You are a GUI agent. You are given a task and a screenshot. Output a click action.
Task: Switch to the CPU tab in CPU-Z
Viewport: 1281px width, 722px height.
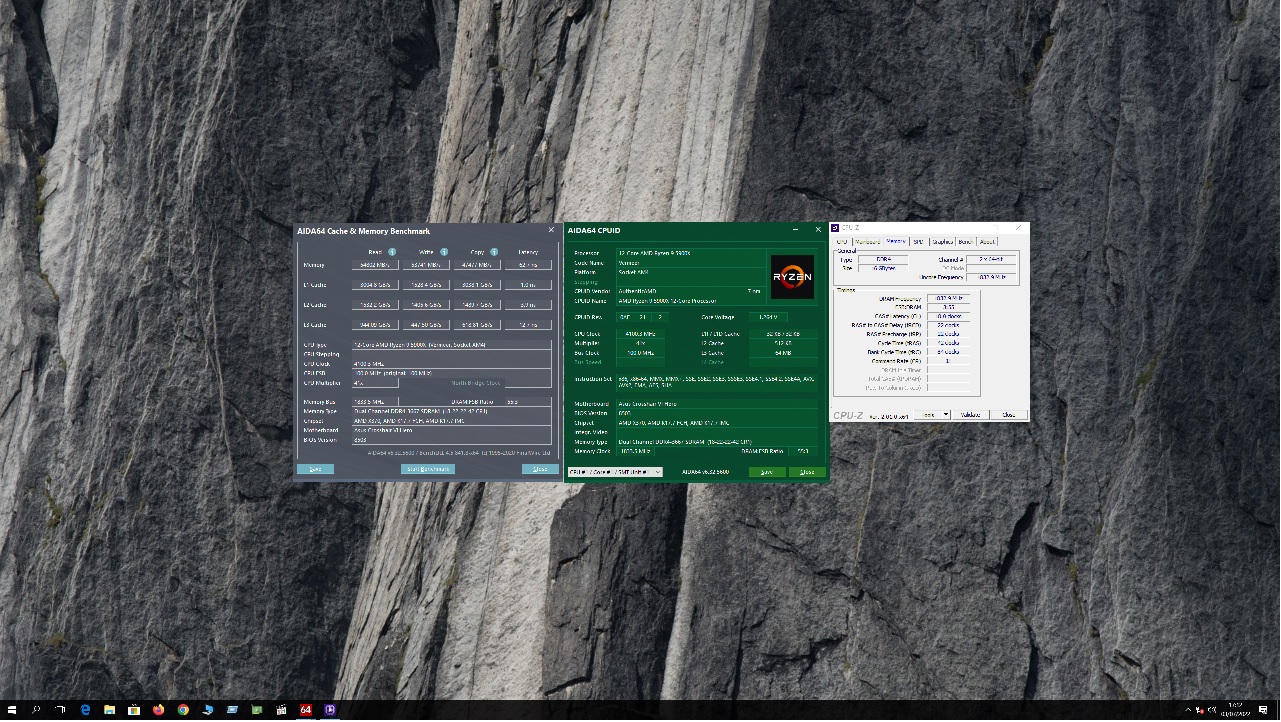tap(842, 242)
